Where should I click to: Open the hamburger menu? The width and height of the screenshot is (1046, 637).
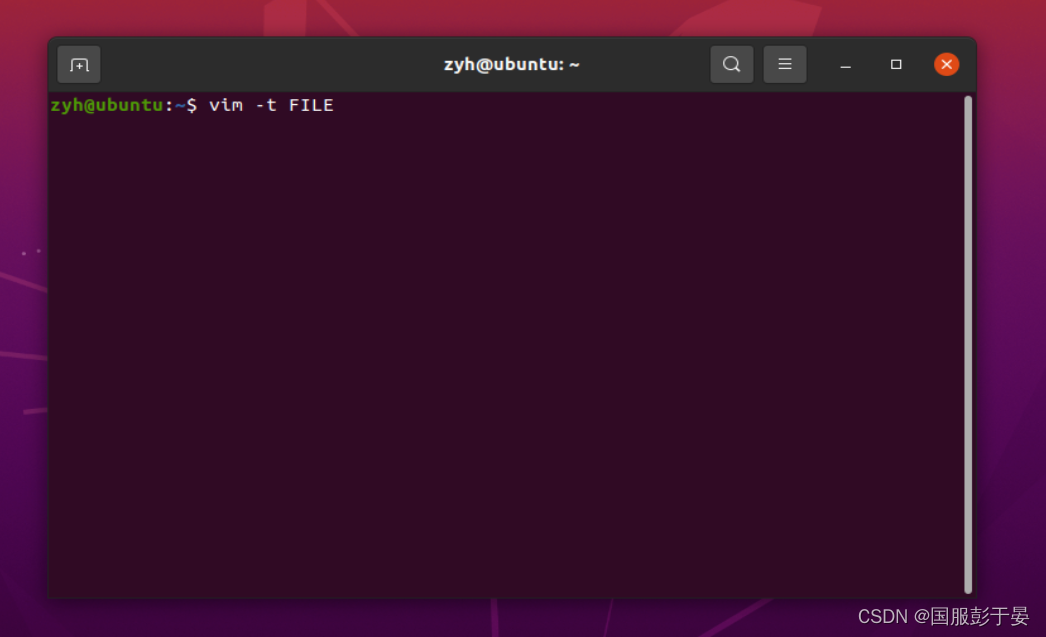784,64
